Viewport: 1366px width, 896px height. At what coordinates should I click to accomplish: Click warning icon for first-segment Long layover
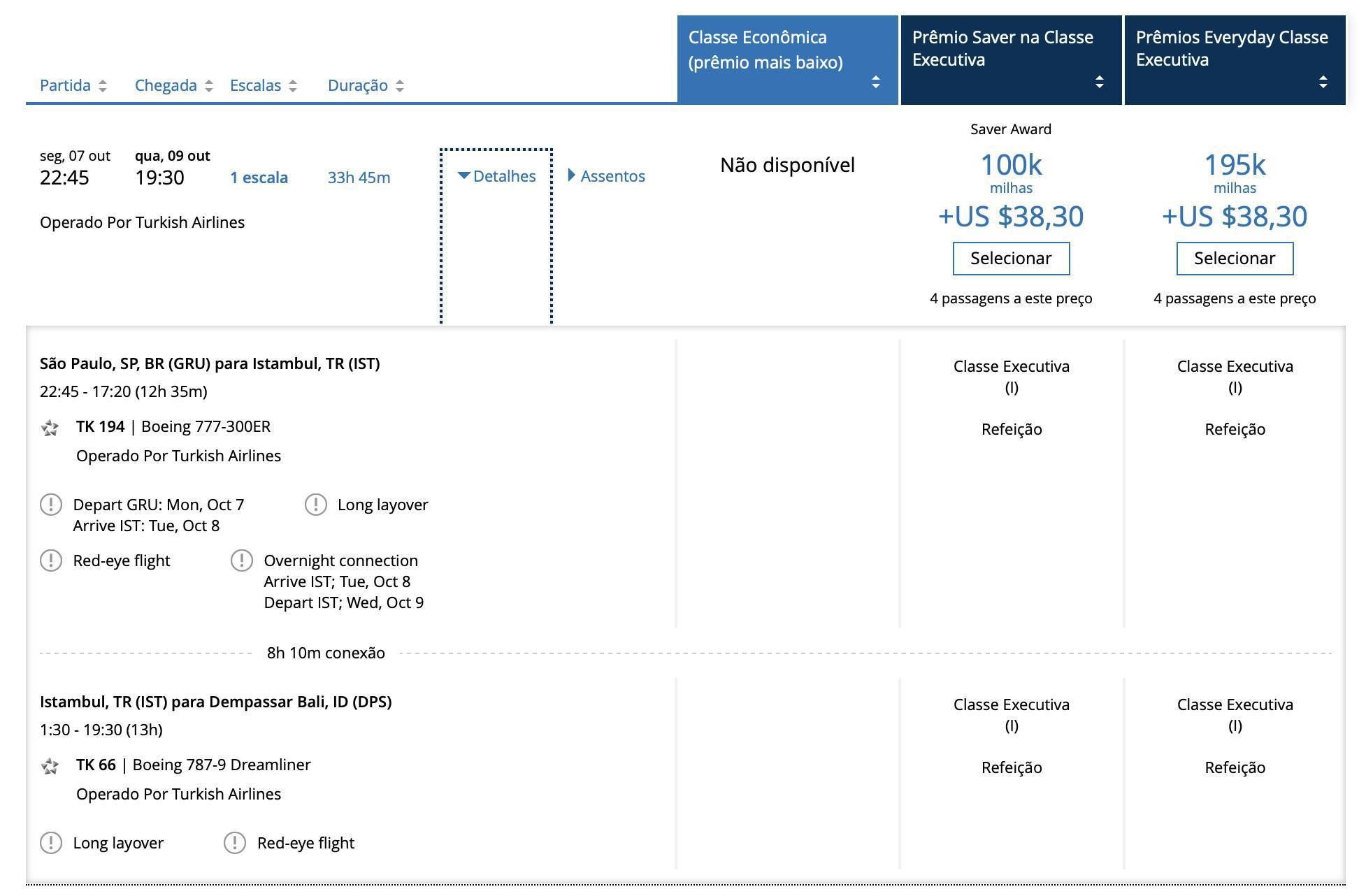(316, 504)
